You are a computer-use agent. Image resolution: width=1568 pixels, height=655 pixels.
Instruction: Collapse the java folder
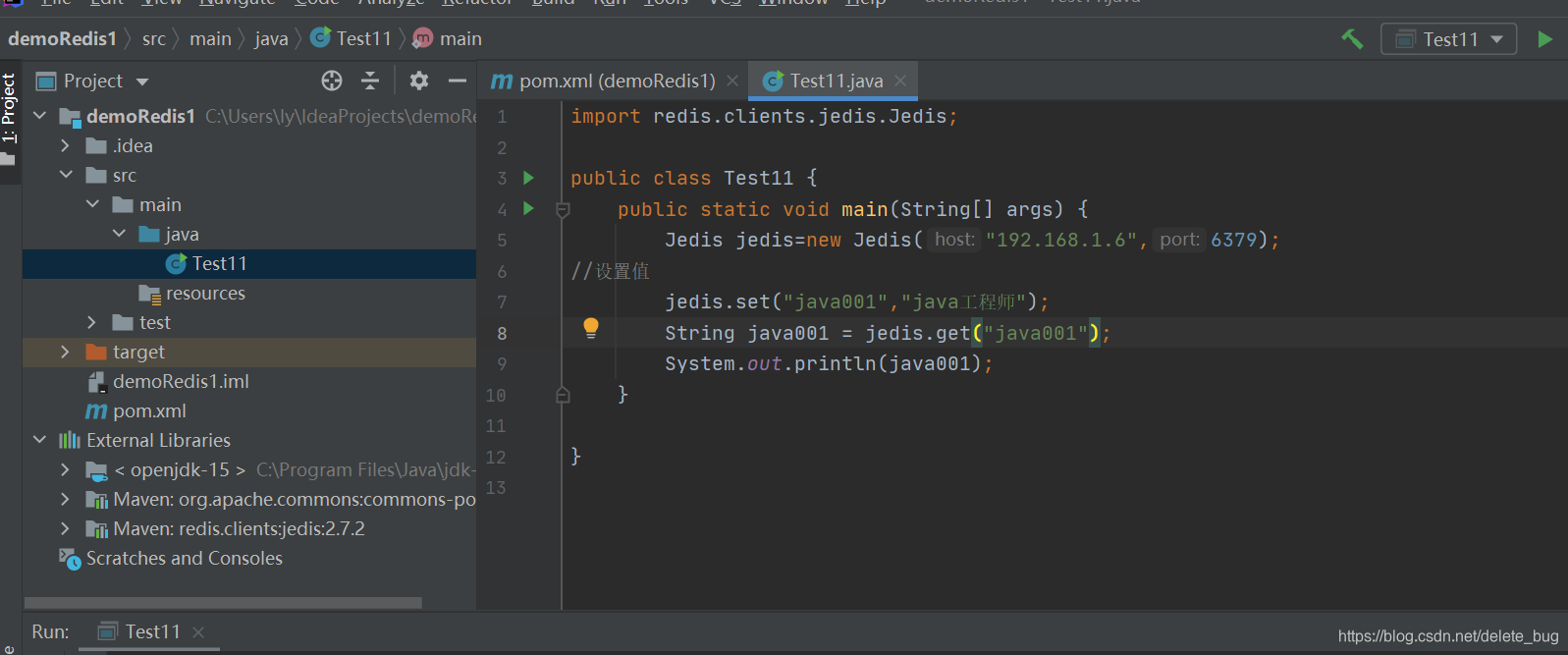[x=119, y=234]
